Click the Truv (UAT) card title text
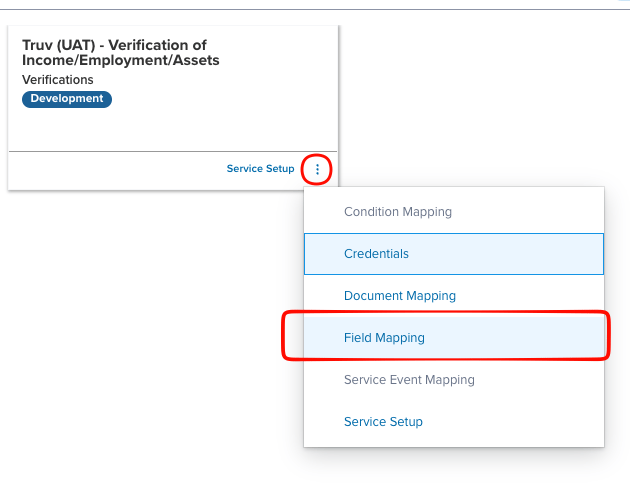The image size is (630, 487). click(121, 53)
